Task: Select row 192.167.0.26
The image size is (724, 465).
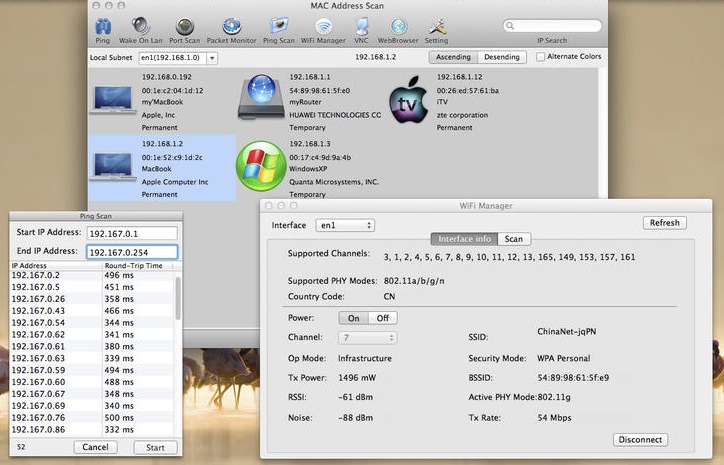Action: (x=92, y=299)
